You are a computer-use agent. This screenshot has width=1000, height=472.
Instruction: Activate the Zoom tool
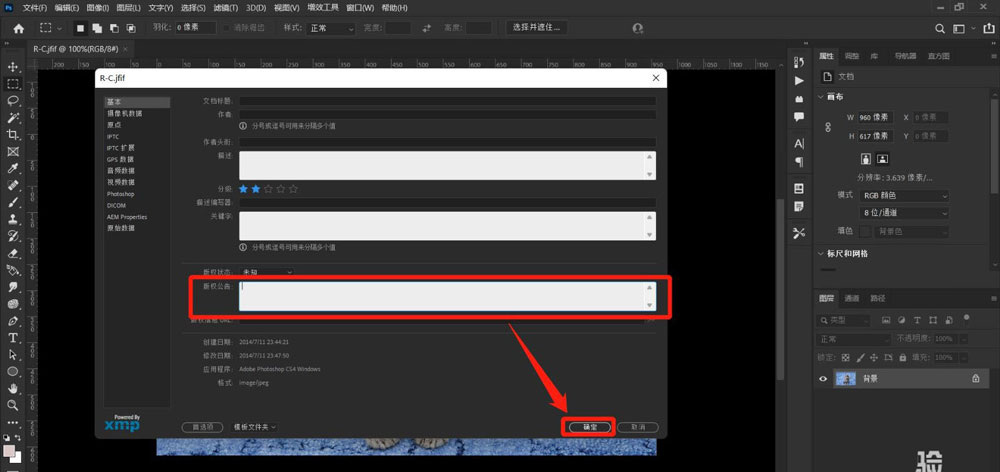pyautogui.click(x=14, y=406)
